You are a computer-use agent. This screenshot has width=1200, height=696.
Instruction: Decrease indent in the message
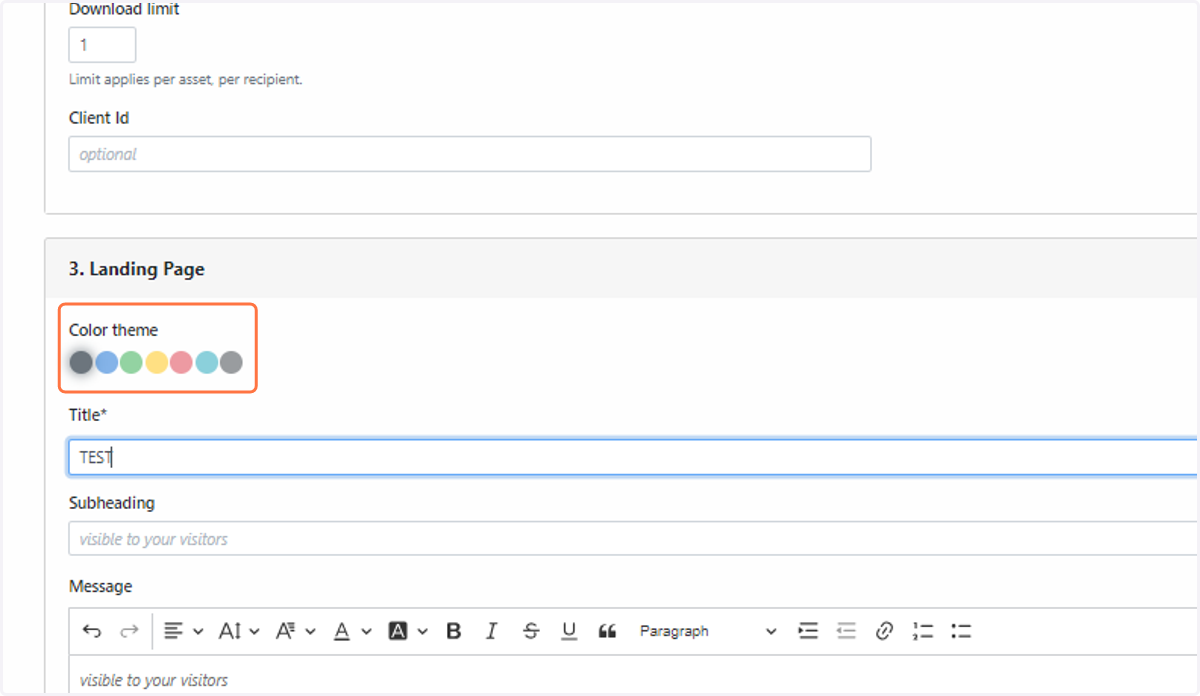tap(846, 631)
